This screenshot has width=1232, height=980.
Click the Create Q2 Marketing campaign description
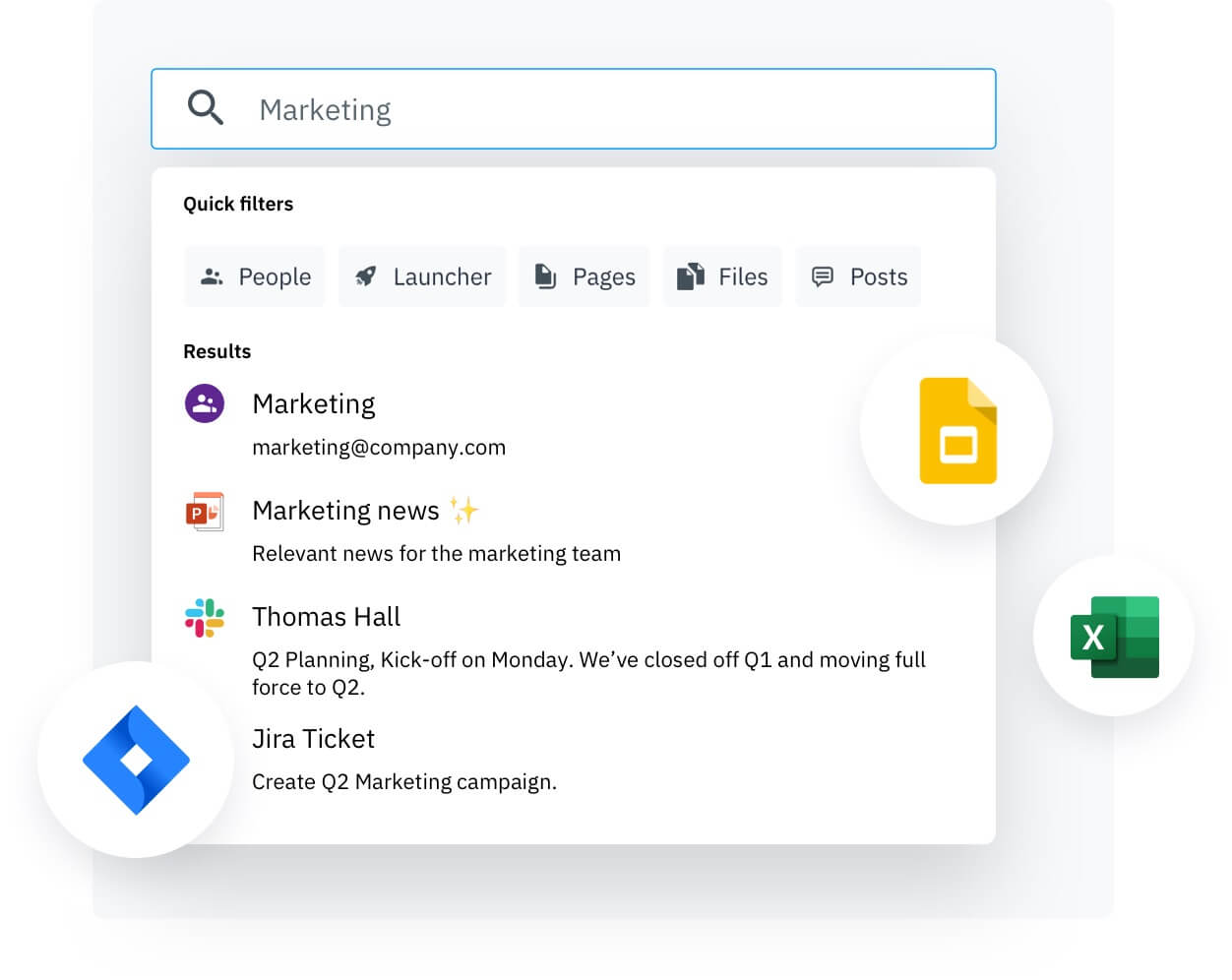tap(404, 782)
